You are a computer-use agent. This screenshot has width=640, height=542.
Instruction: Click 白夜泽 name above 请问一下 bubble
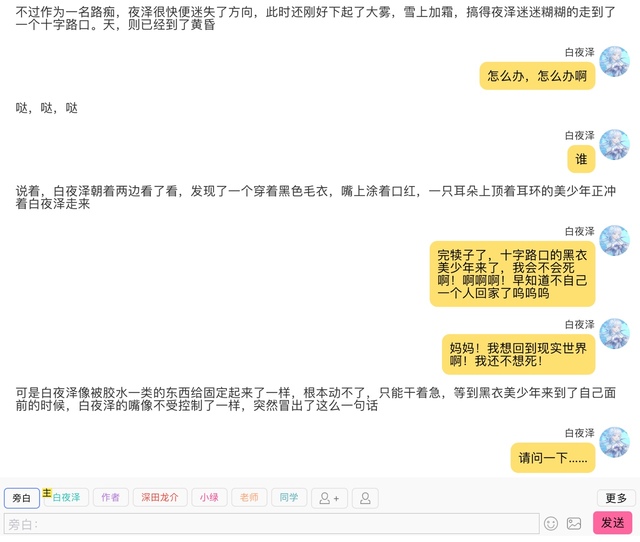coord(580,433)
